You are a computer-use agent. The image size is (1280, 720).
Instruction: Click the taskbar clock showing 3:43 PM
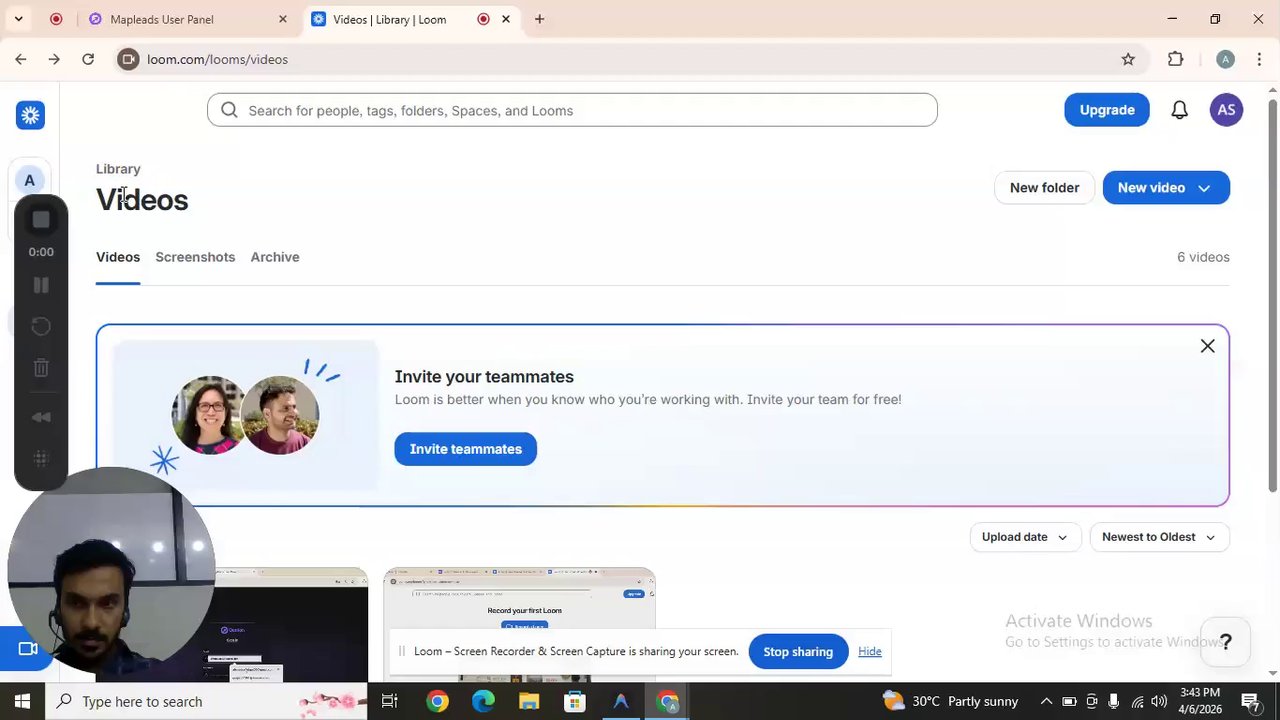[x=1200, y=701]
